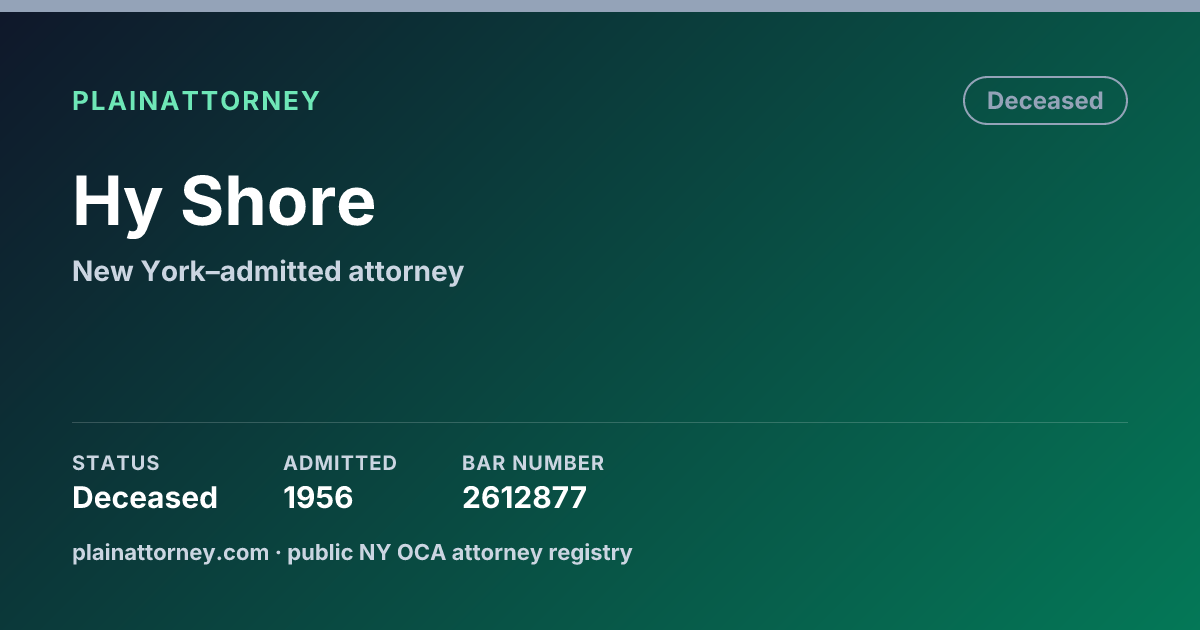This screenshot has height=630, width=1200.
Task: Open the plainattorney.com footer link
Action: click(170, 552)
